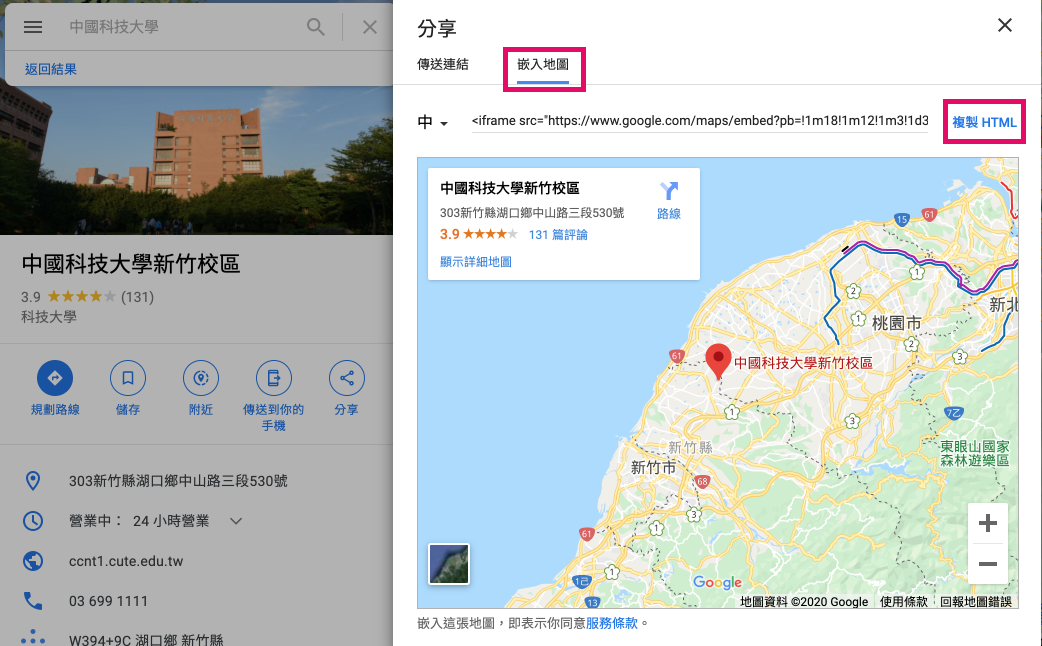Image resolution: width=1042 pixels, height=646 pixels.
Task: Click the Google logo on the map
Action: [717, 582]
